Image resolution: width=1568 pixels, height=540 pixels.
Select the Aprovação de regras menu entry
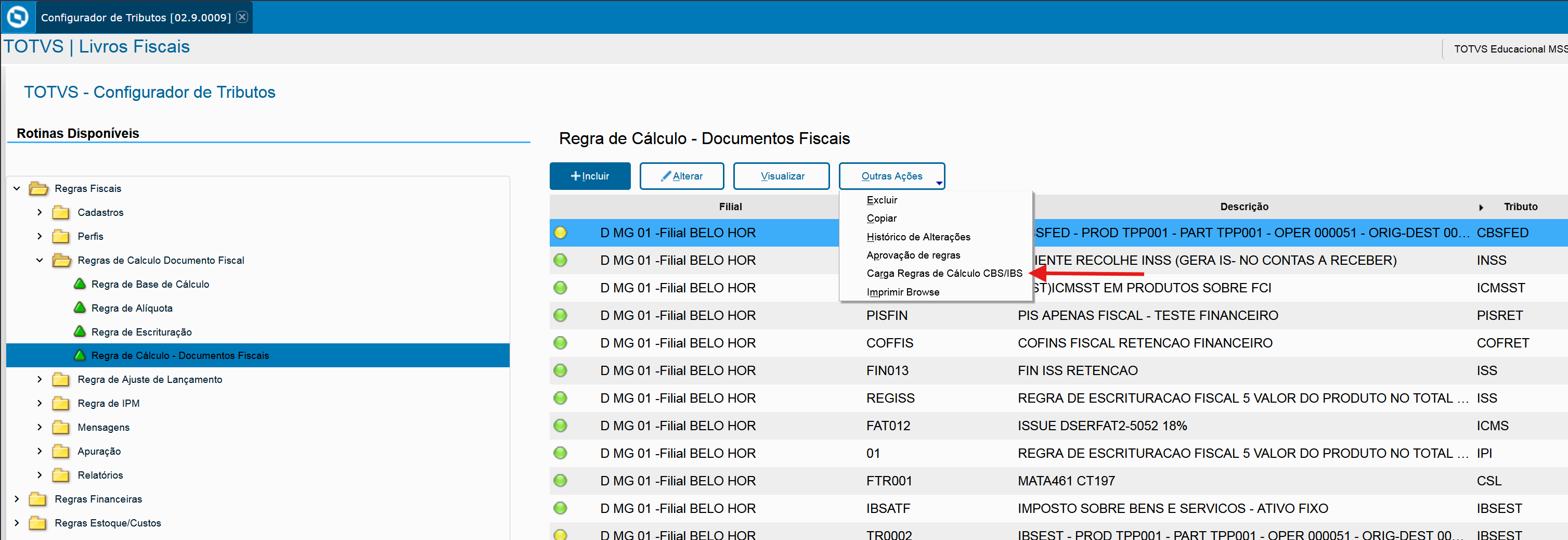[913, 255]
